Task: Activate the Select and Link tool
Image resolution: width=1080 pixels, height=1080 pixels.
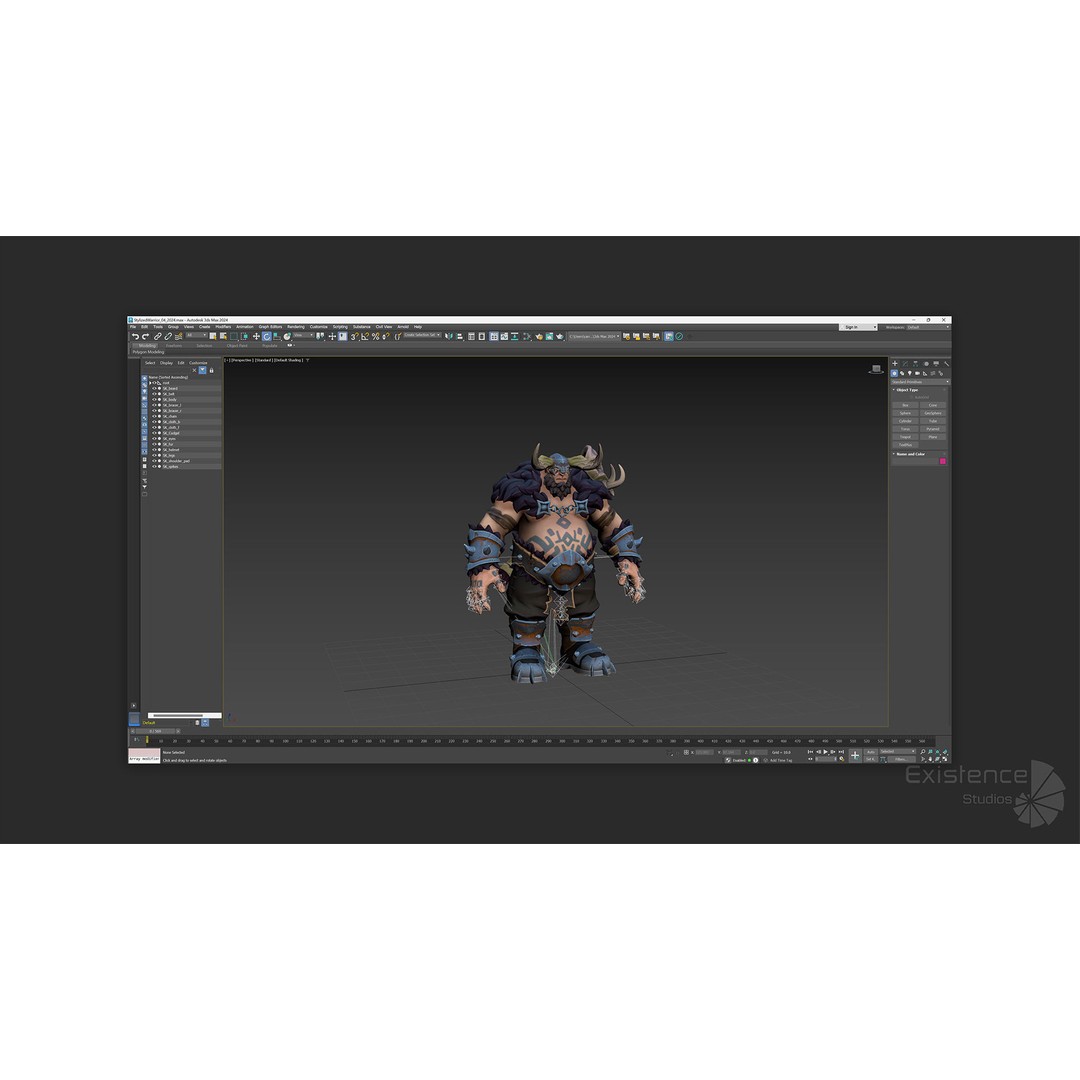Action: pos(158,336)
